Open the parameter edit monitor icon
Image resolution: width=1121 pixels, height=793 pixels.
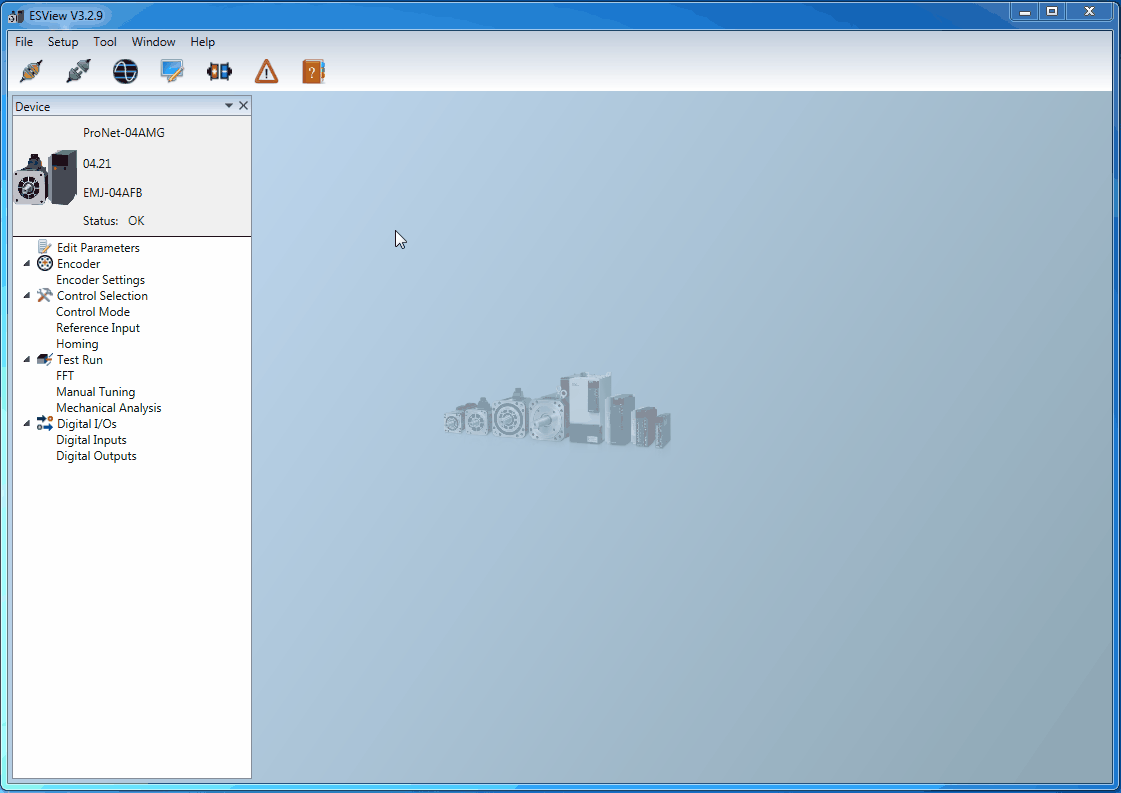pos(172,72)
